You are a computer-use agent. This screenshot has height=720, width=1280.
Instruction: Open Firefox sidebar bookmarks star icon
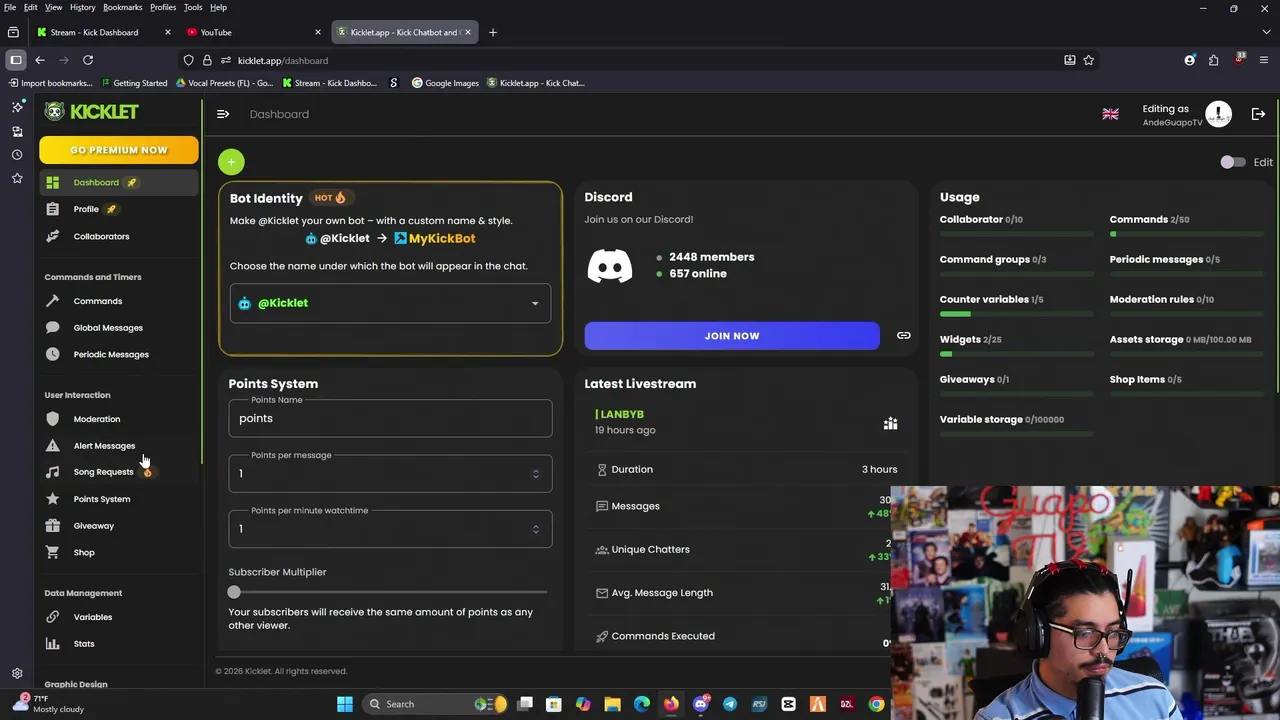click(x=17, y=178)
